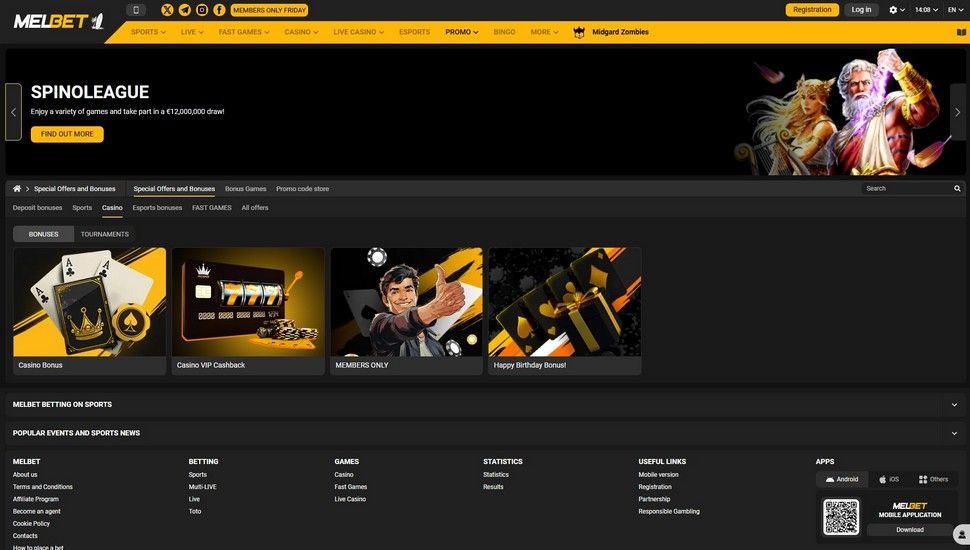Open Happy Birthday Bonus card
Screen dimensions: 970x550
[x=565, y=311]
